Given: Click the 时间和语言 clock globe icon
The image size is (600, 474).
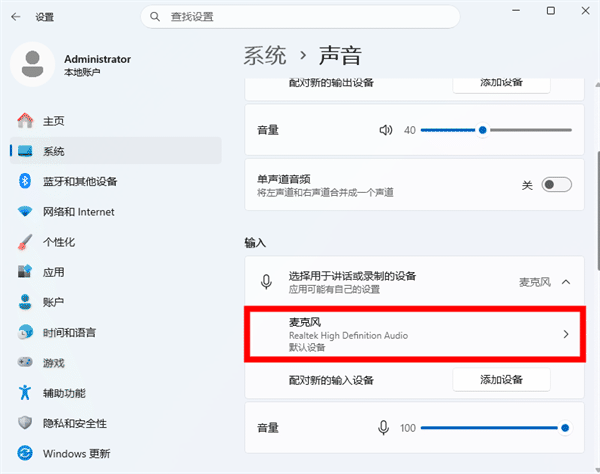Looking at the screenshot, I should (x=25, y=332).
